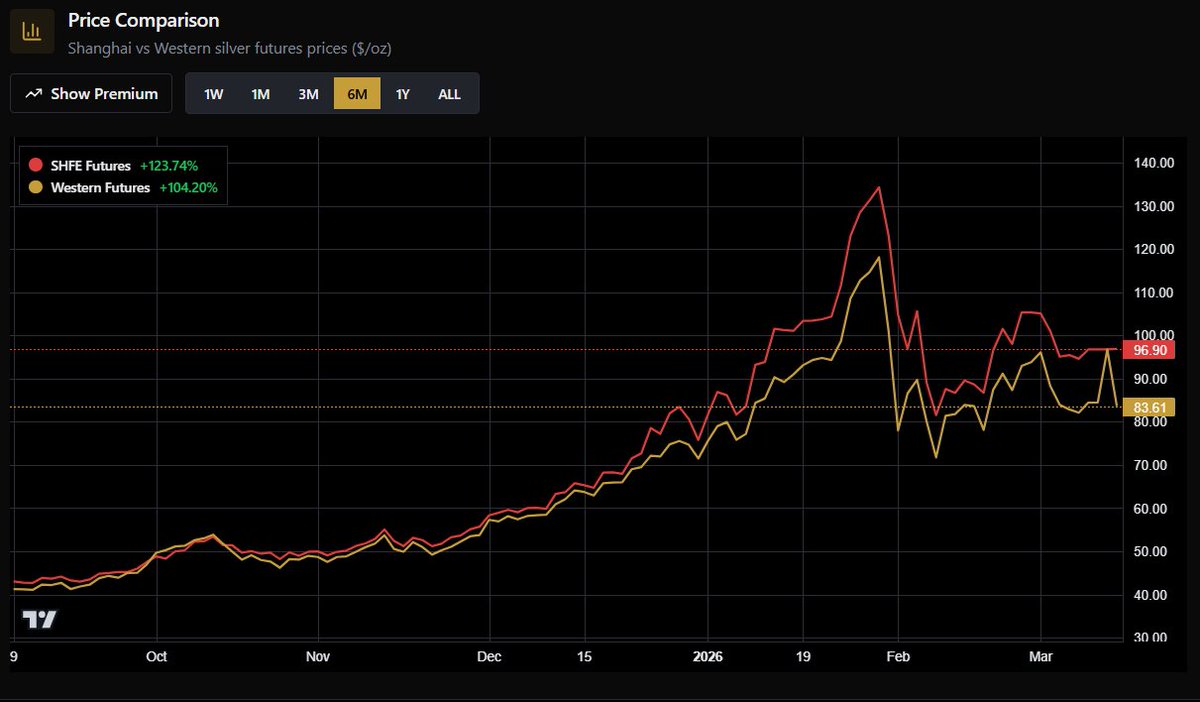The height and width of the screenshot is (702, 1200).
Task: Toggle visibility of the Western Futures series
Action: pos(100,187)
